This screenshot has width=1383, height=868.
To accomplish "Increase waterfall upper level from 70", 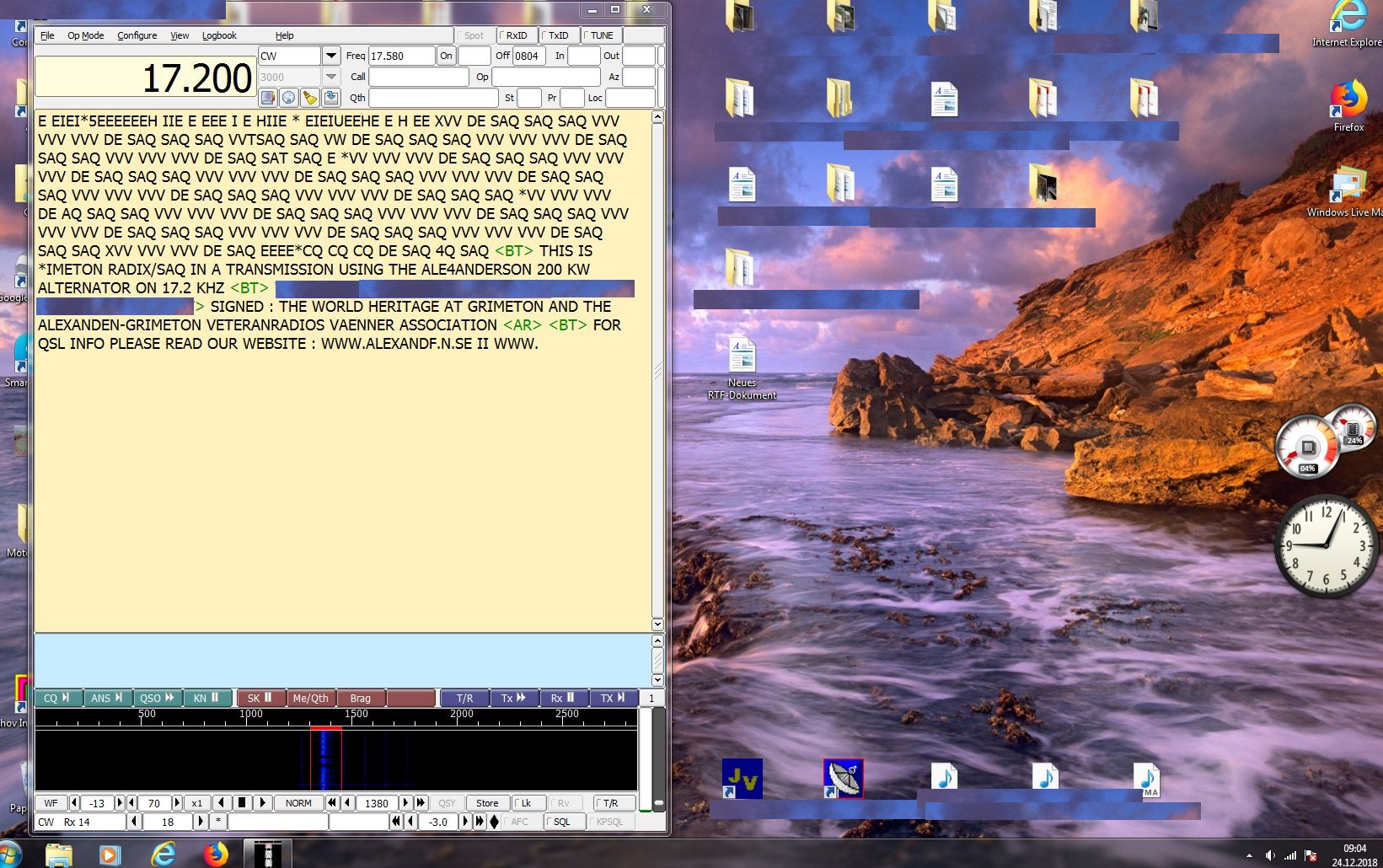I will tap(177, 803).
